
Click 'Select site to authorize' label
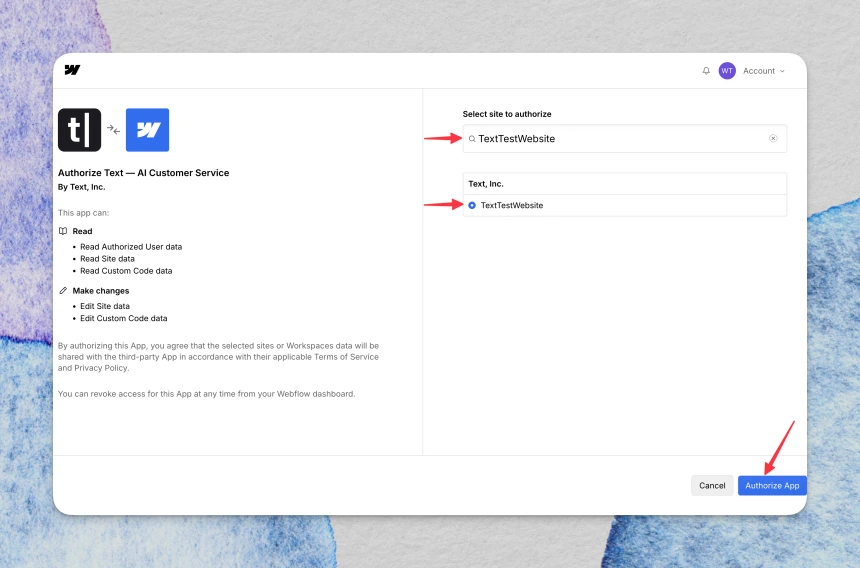tap(507, 114)
